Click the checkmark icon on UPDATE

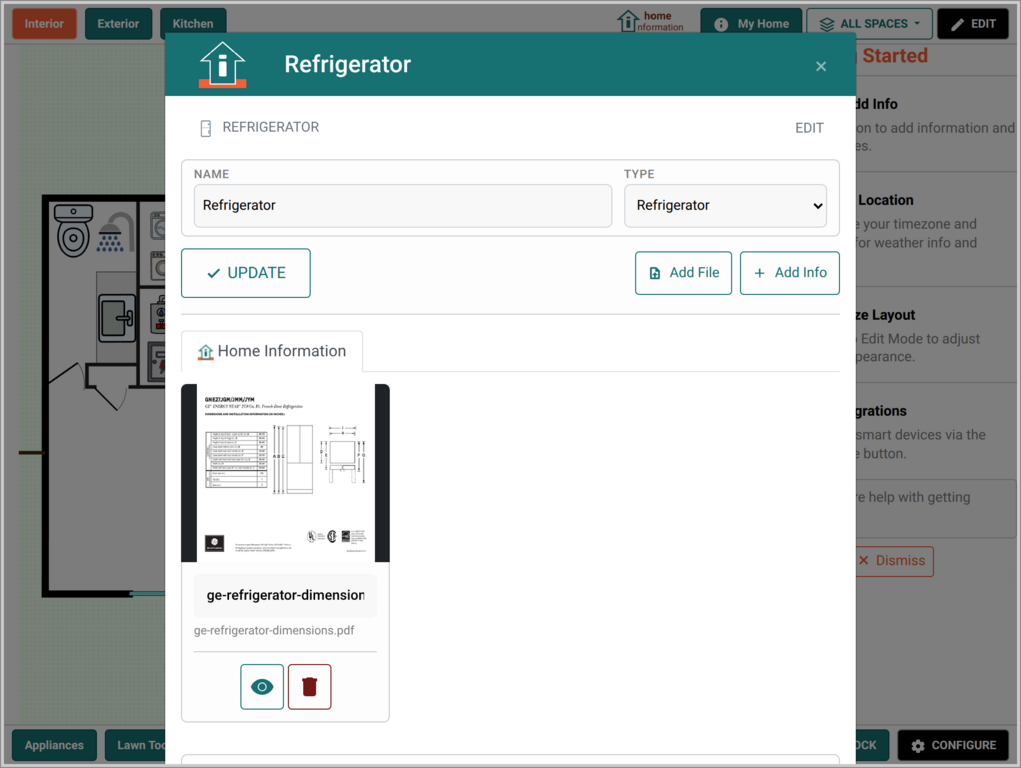[x=213, y=274]
